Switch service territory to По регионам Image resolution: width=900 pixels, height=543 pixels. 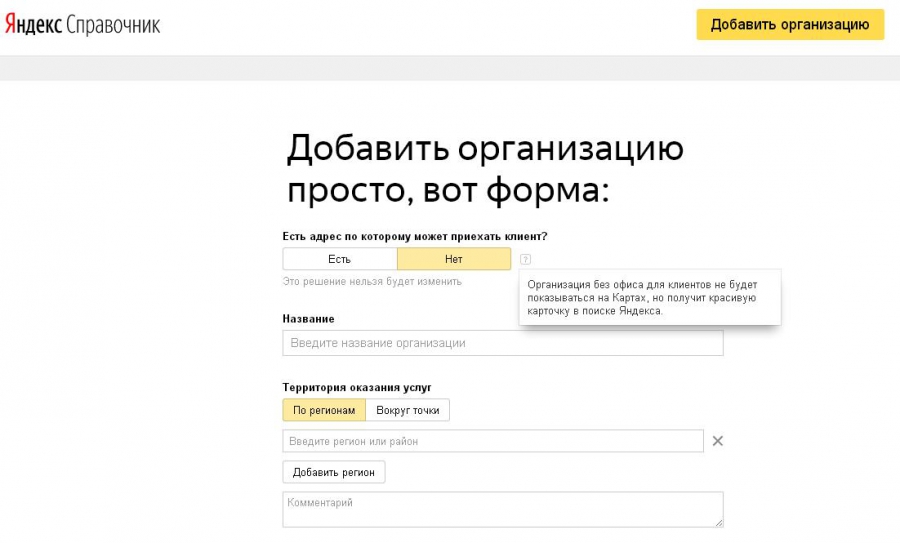324,410
